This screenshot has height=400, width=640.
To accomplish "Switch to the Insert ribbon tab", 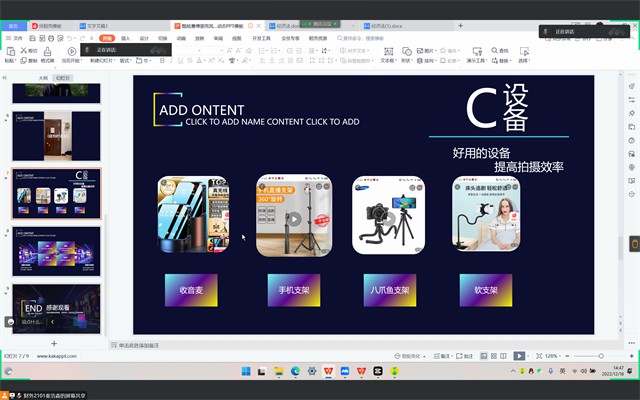I will pyautogui.click(x=126, y=38).
